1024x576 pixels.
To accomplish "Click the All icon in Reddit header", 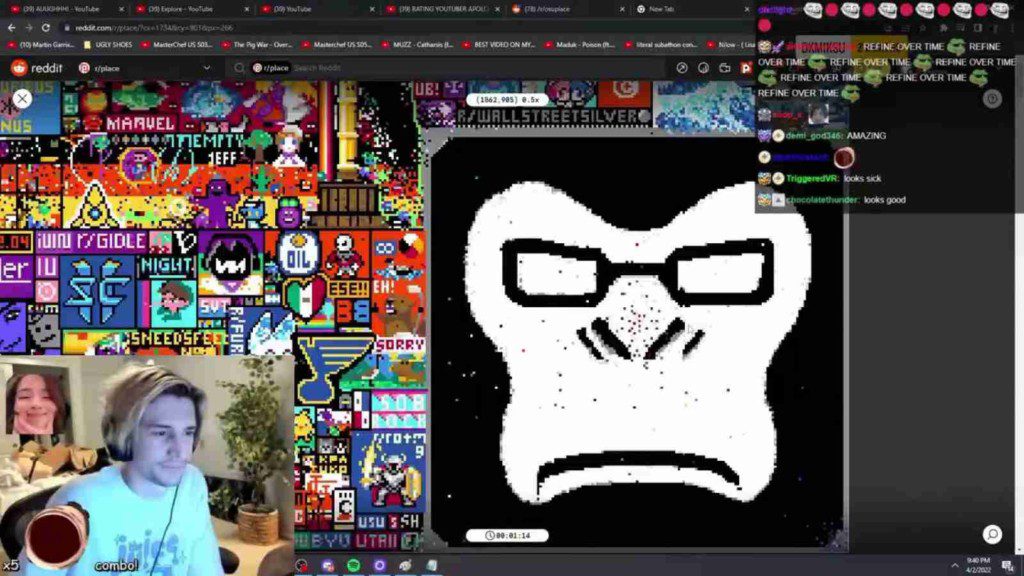I will coord(703,68).
